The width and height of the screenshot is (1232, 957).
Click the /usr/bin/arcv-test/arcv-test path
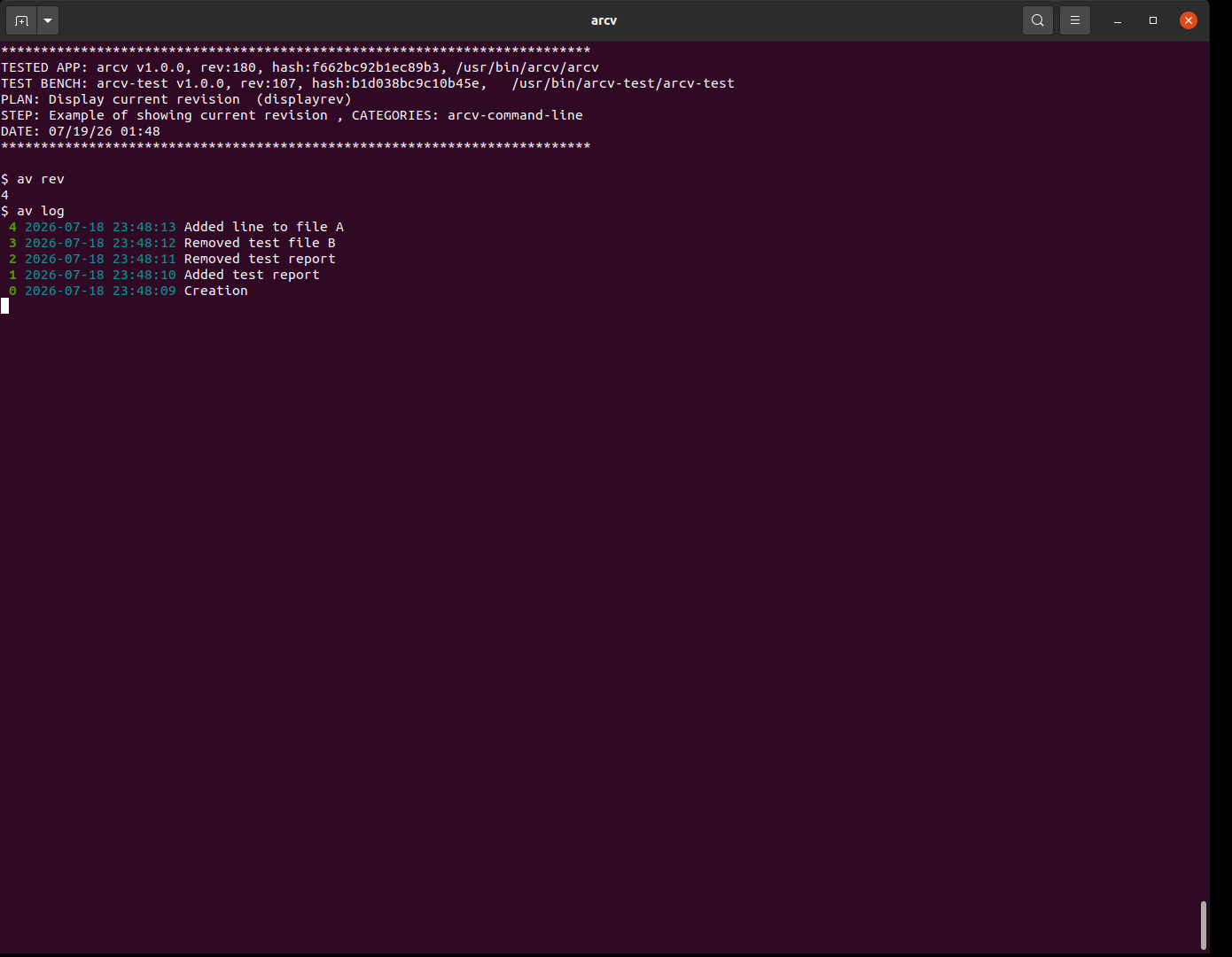[623, 83]
